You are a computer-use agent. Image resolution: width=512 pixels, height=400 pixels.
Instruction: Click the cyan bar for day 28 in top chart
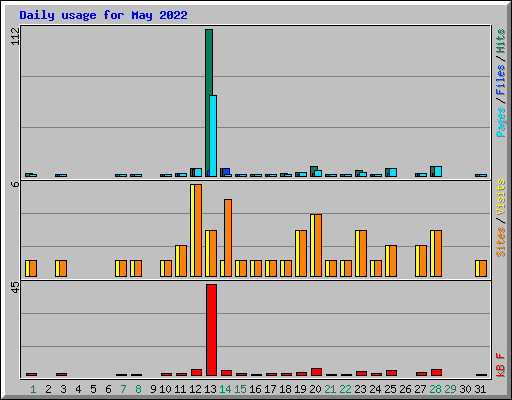point(438,172)
